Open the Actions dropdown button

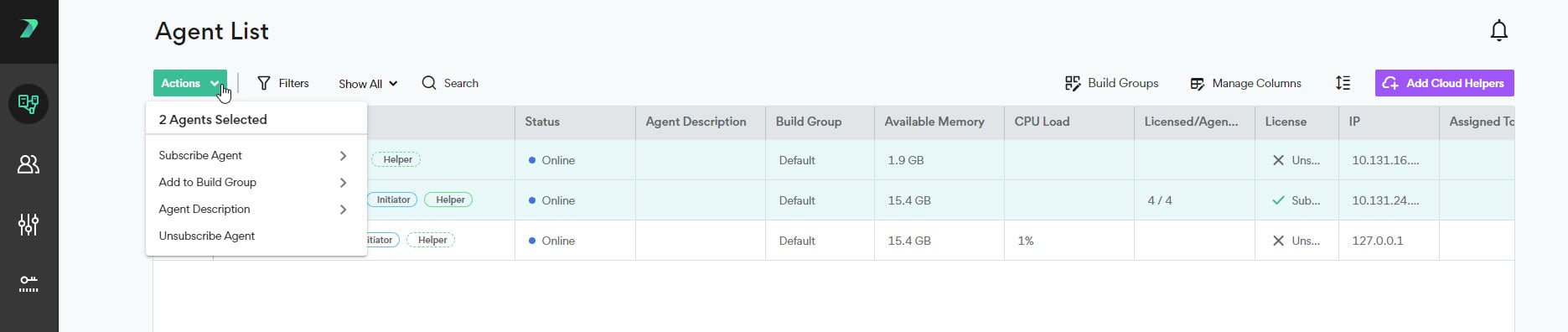pos(190,83)
